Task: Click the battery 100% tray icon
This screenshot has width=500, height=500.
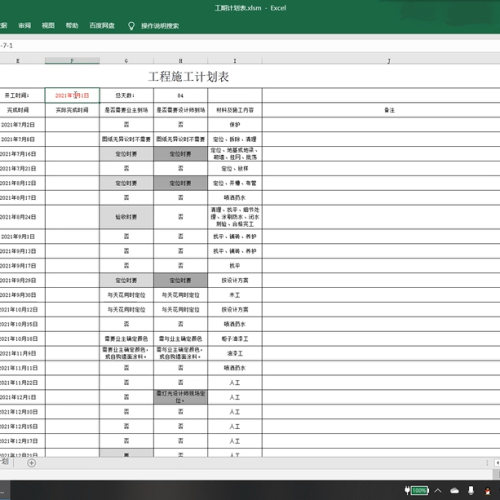Action: pos(417,490)
